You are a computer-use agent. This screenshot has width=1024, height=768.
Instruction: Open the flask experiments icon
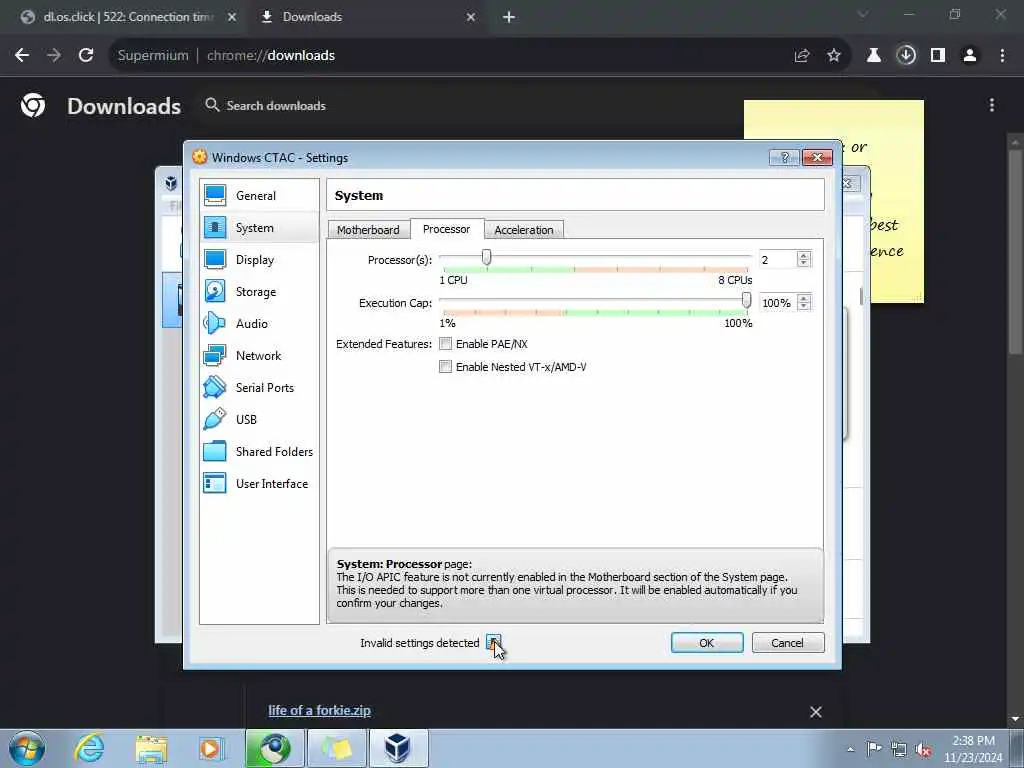(x=874, y=56)
